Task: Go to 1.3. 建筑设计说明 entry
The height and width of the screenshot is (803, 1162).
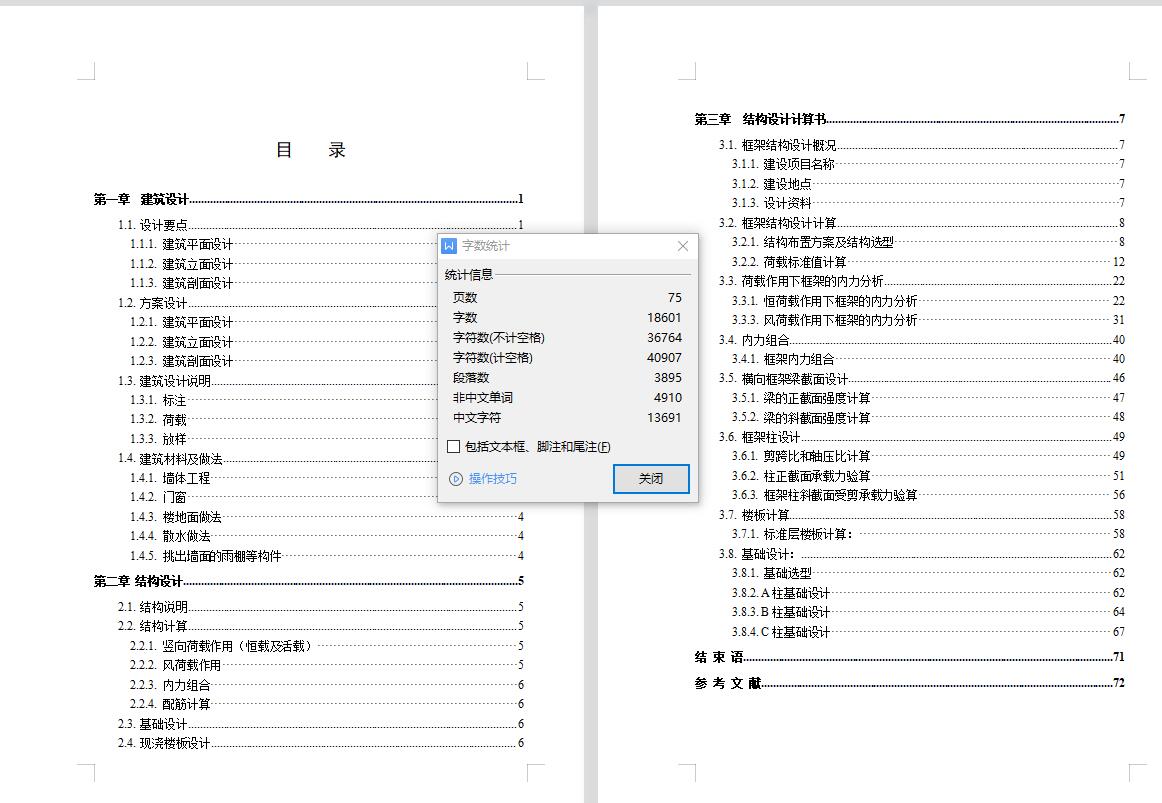Action: tap(277, 381)
